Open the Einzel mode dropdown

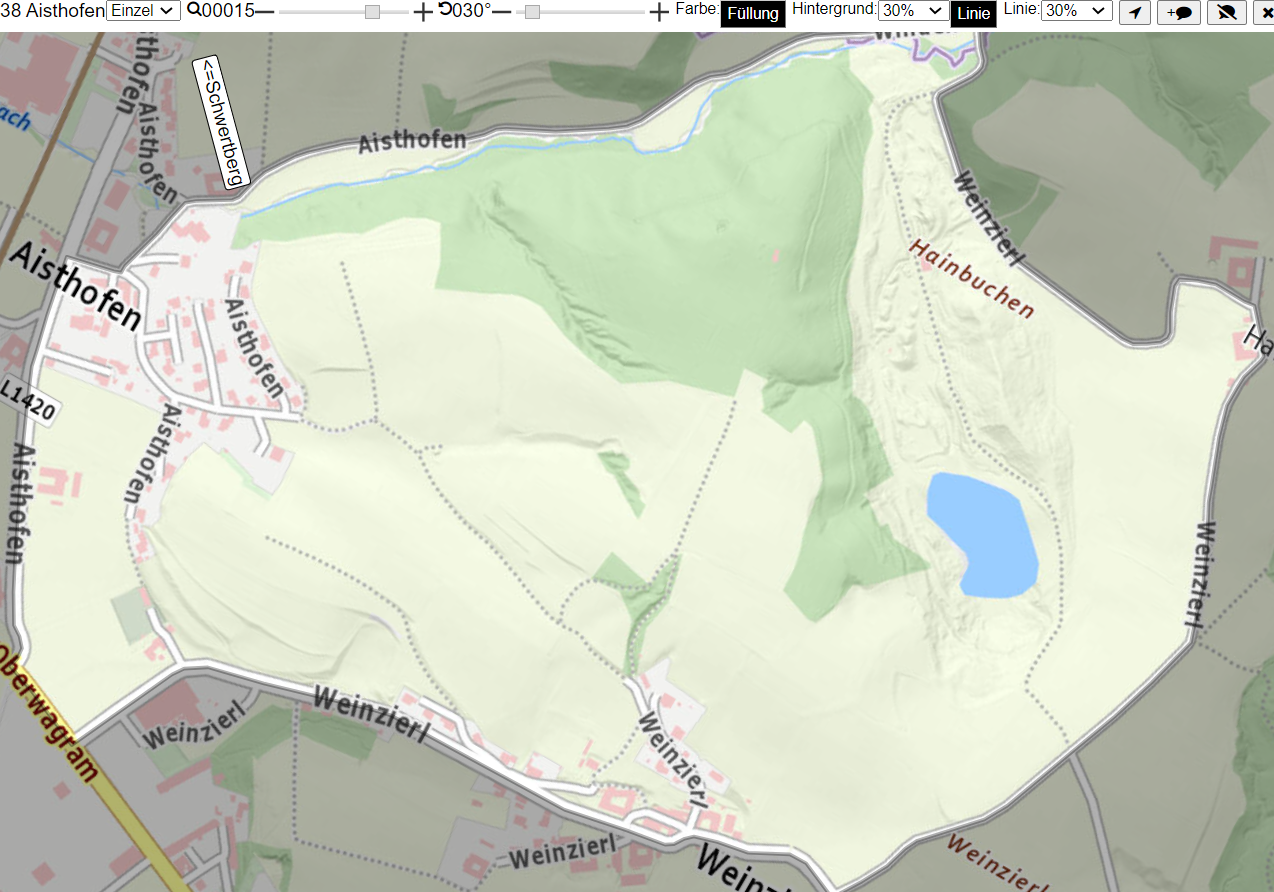click(143, 11)
